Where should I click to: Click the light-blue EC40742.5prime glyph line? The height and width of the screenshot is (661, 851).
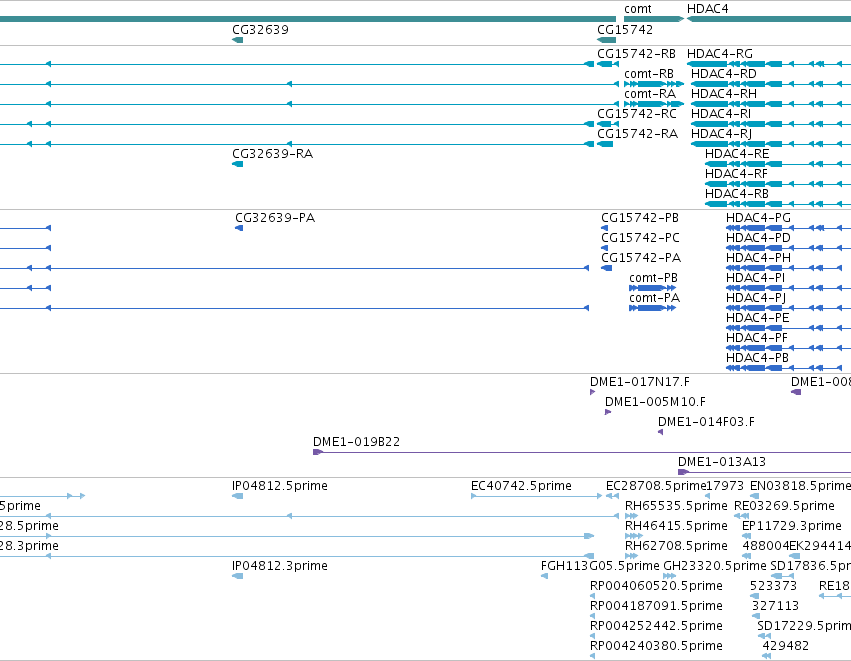pos(536,495)
